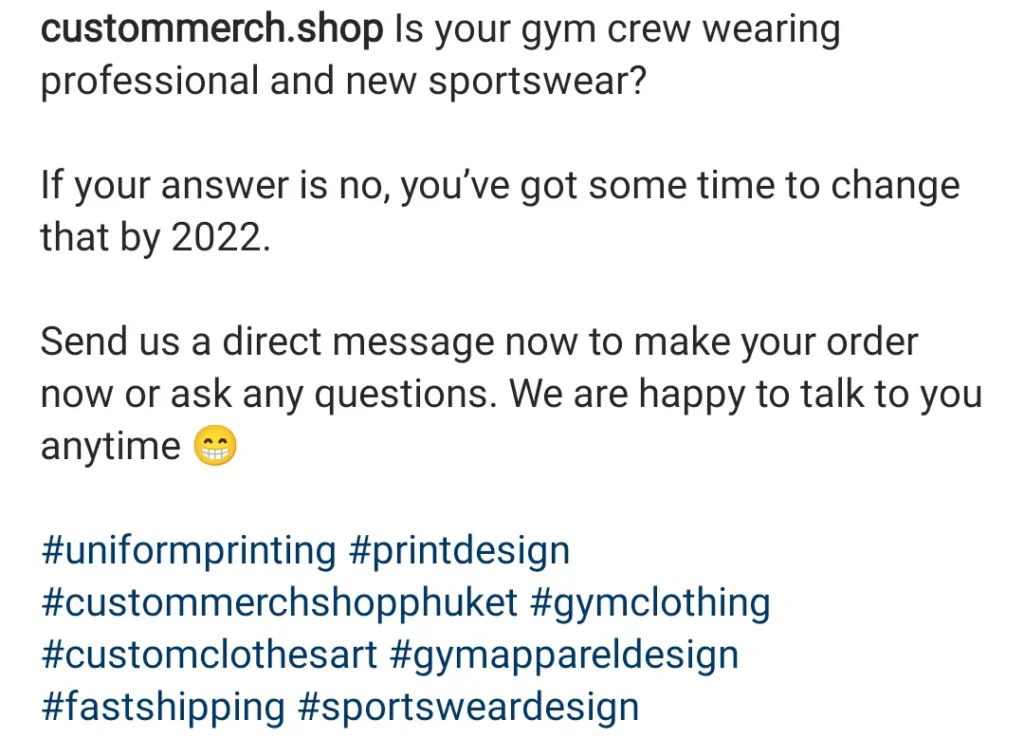This screenshot has width=1024, height=738.
Task: Open the #sportsweardesign hashtag
Action: pyautogui.click(x=469, y=707)
